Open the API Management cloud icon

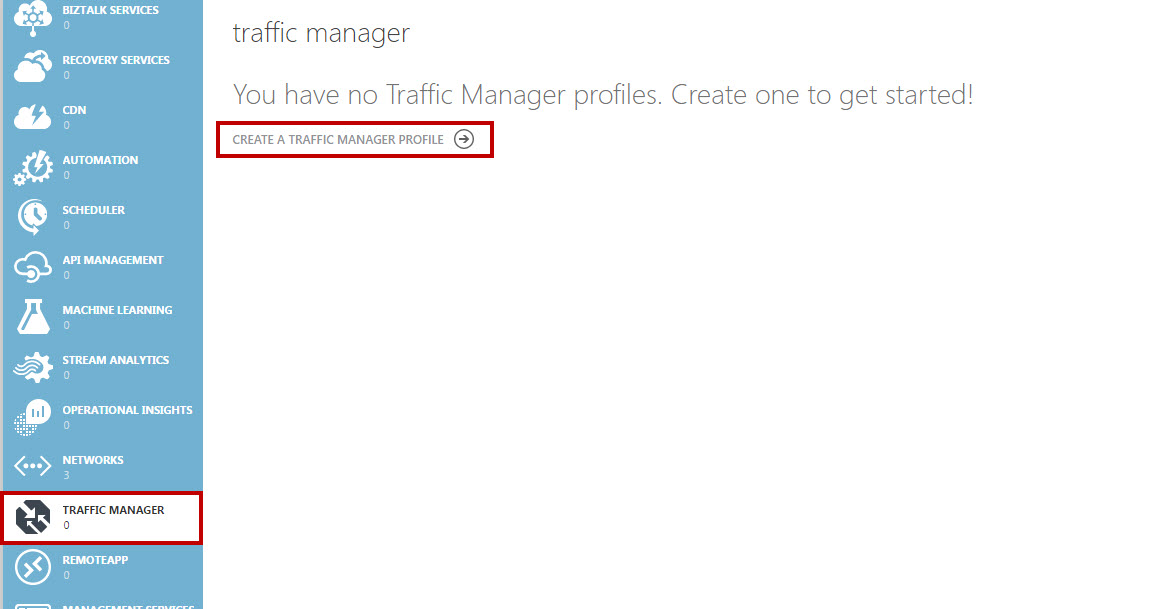pyautogui.click(x=33, y=267)
